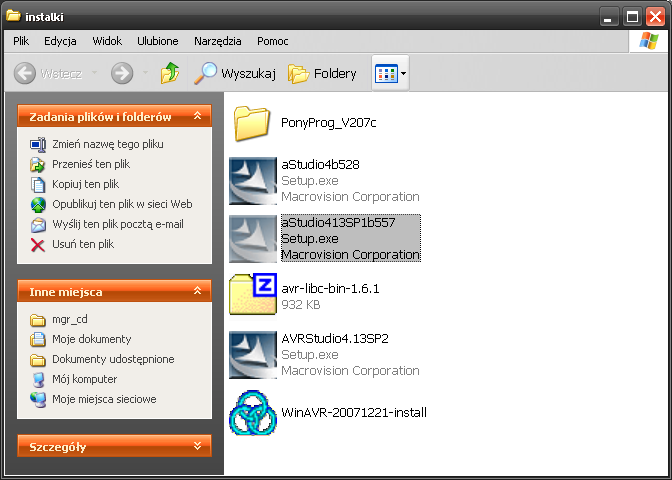Screen dimensions: 672x480
Task: Select the aStudio4b528 setup file icon
Action: (253, 181)
